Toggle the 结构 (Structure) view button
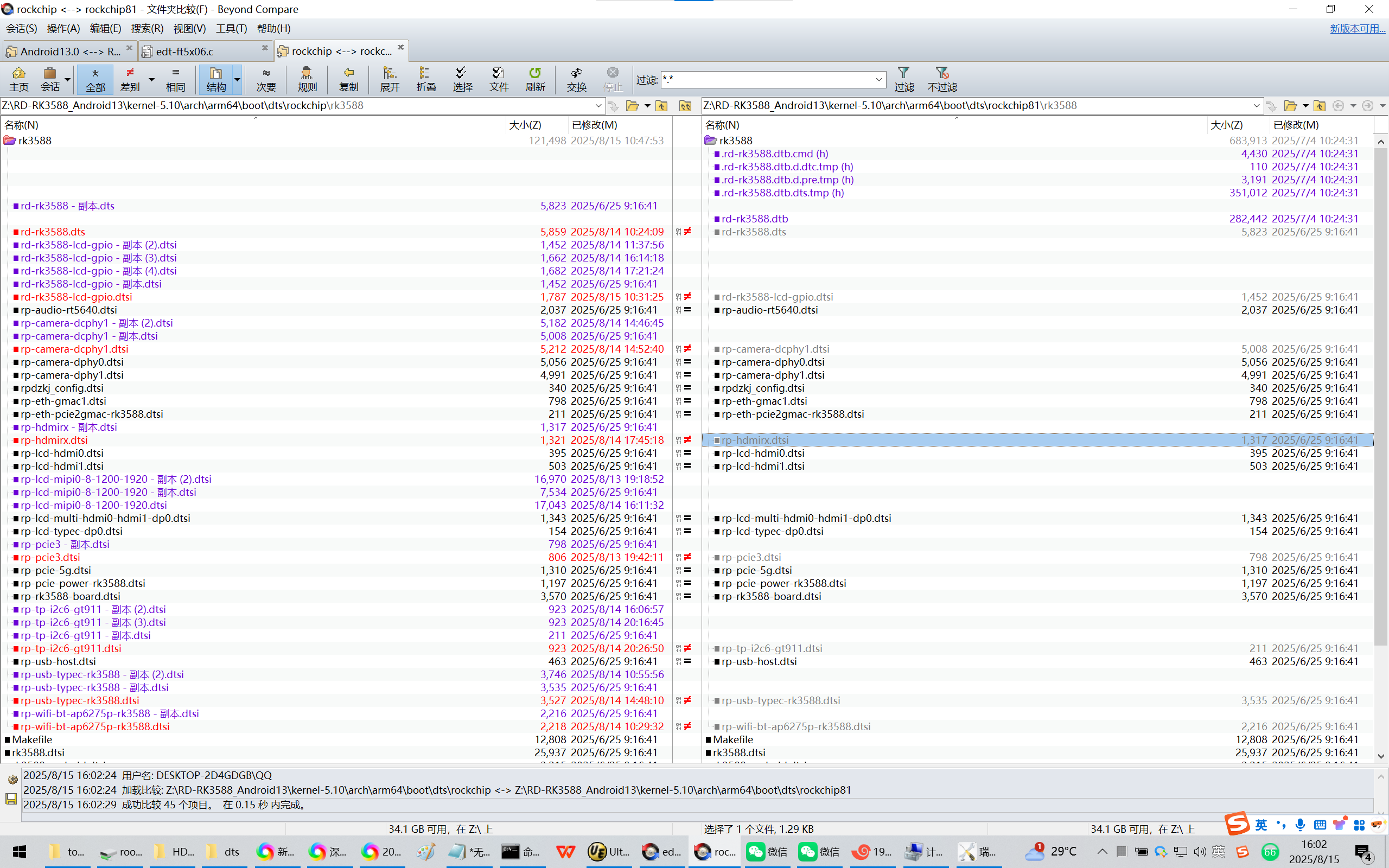 (216, 79)
